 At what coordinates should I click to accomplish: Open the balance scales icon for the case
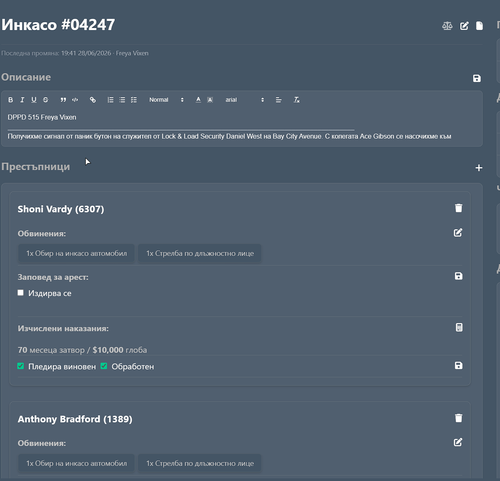447,26
